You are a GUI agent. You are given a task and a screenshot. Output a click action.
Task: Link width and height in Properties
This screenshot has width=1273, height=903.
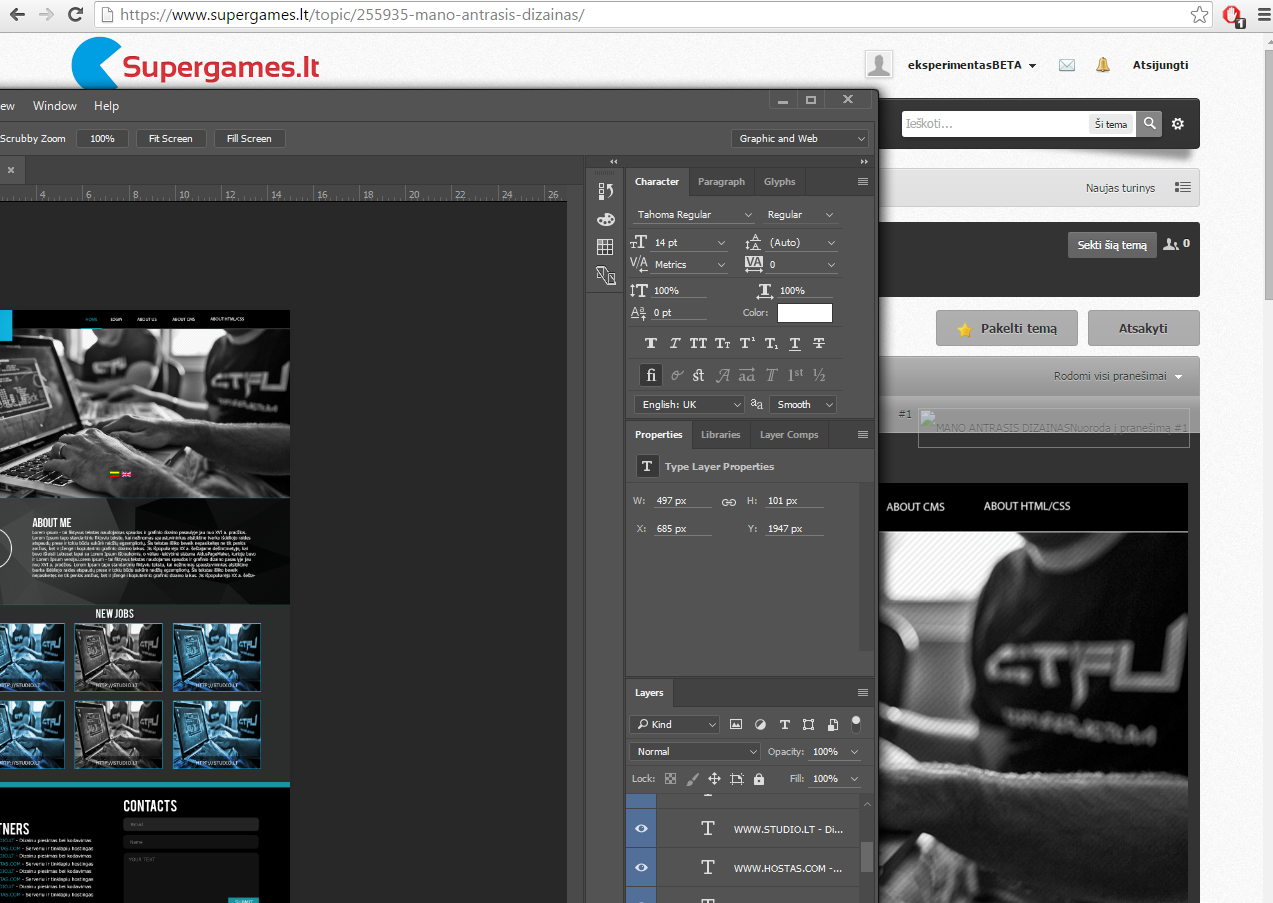tap(729, 501)
